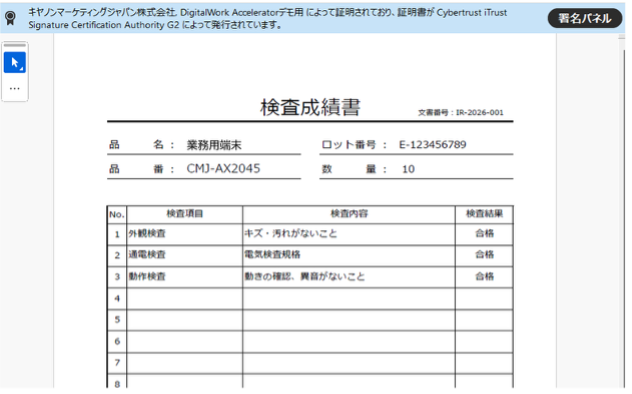Click the ロット番号 label

tap(349, 145)
